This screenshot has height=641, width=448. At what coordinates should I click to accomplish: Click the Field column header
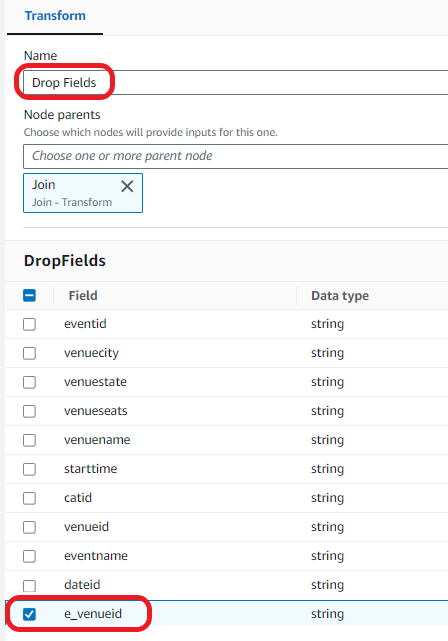83,296
